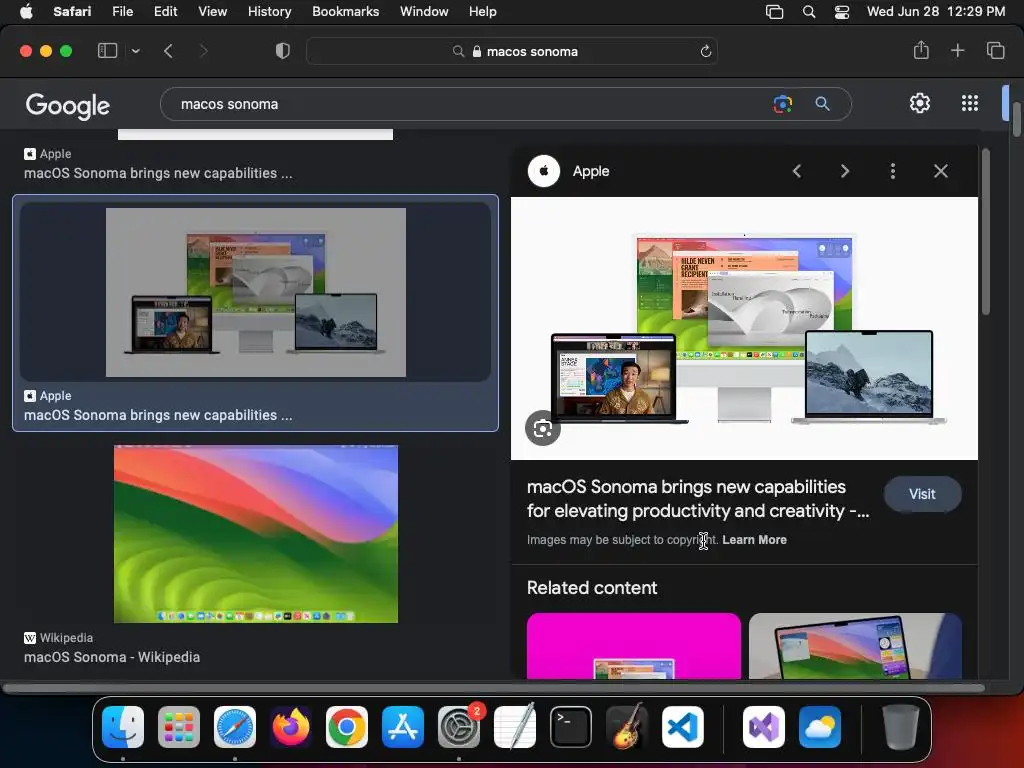The width and height of the screenshot is (1024, 768).
Task: Click the Stage Manager menu bar icon
Action: click(774, 12)
